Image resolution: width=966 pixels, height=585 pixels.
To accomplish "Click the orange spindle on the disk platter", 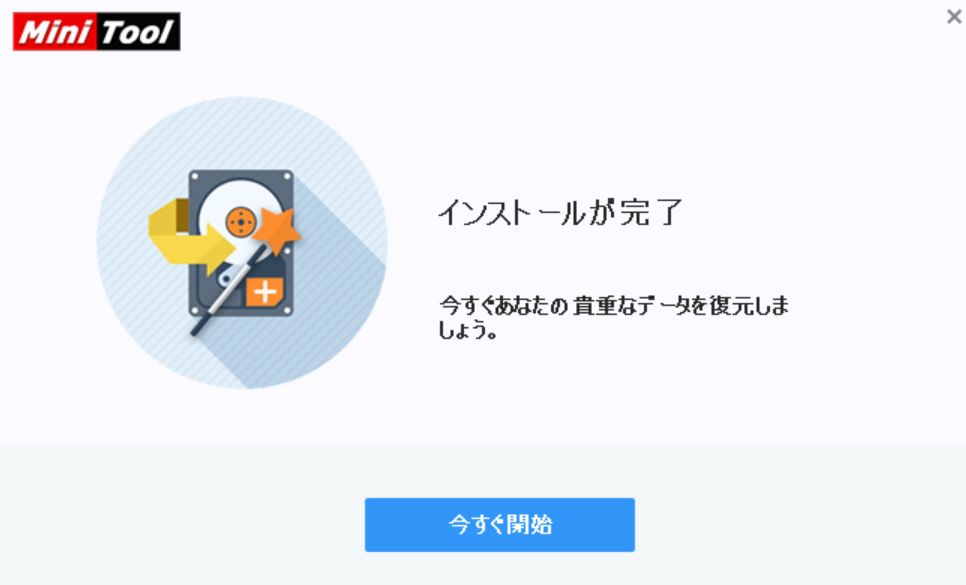I will tap(240, 222).
